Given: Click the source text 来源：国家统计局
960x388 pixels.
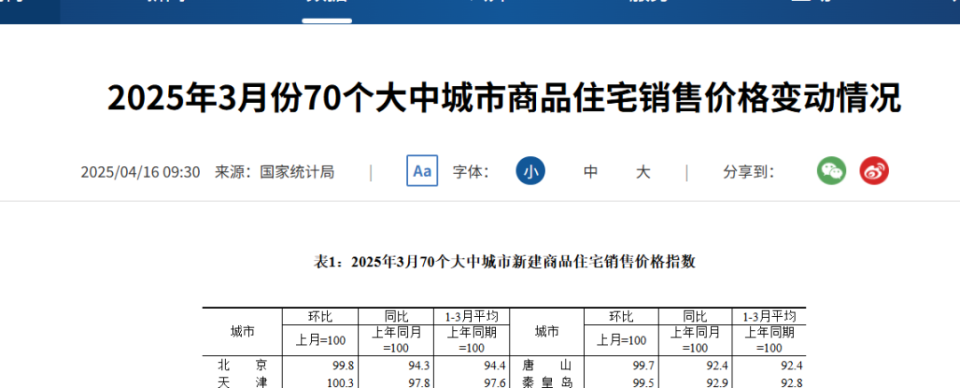Looking at the screenshot, I should coord(274,172).
